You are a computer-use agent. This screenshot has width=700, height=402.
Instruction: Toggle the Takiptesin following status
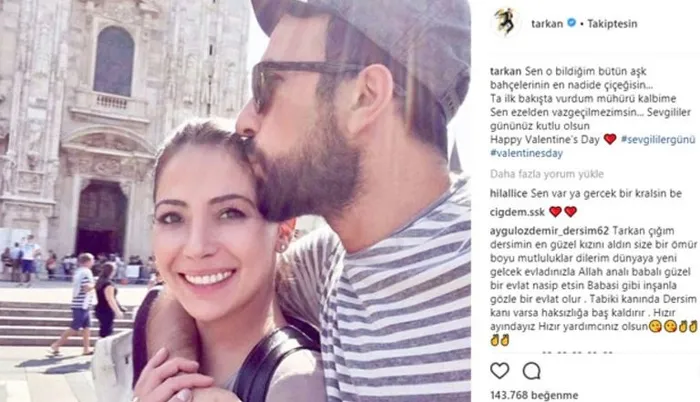(612, 24)
